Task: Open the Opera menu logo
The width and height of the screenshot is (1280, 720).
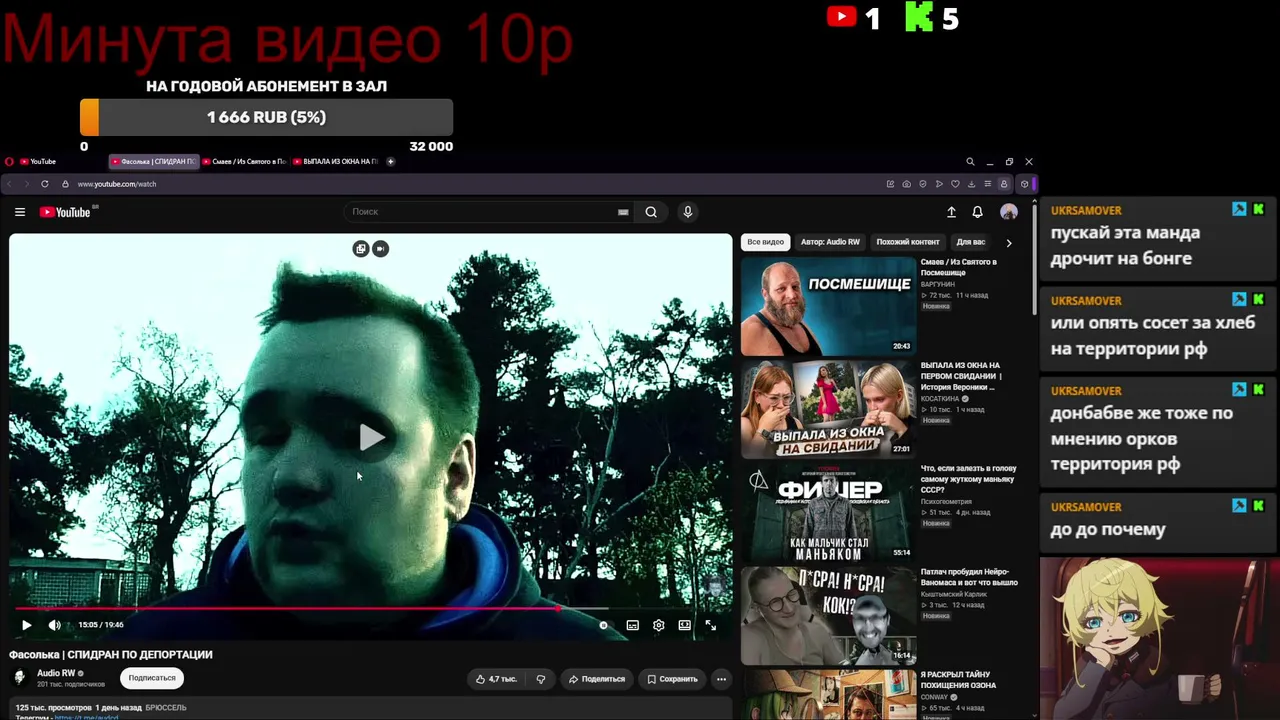Action: [9, 161]
